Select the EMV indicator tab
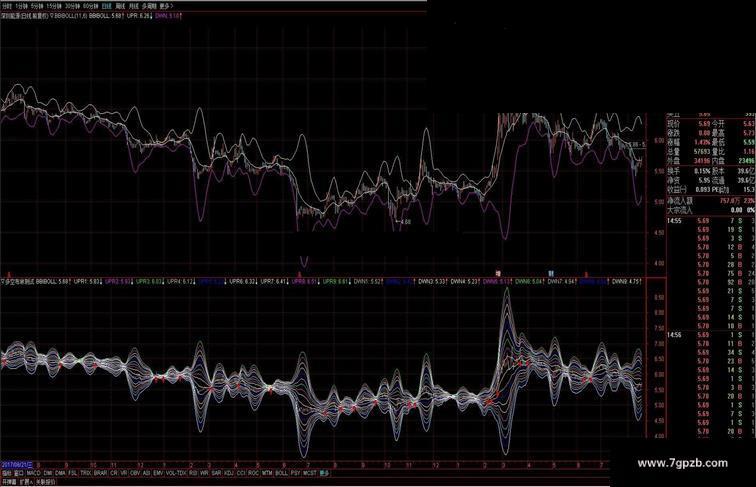 click(158, 473)
